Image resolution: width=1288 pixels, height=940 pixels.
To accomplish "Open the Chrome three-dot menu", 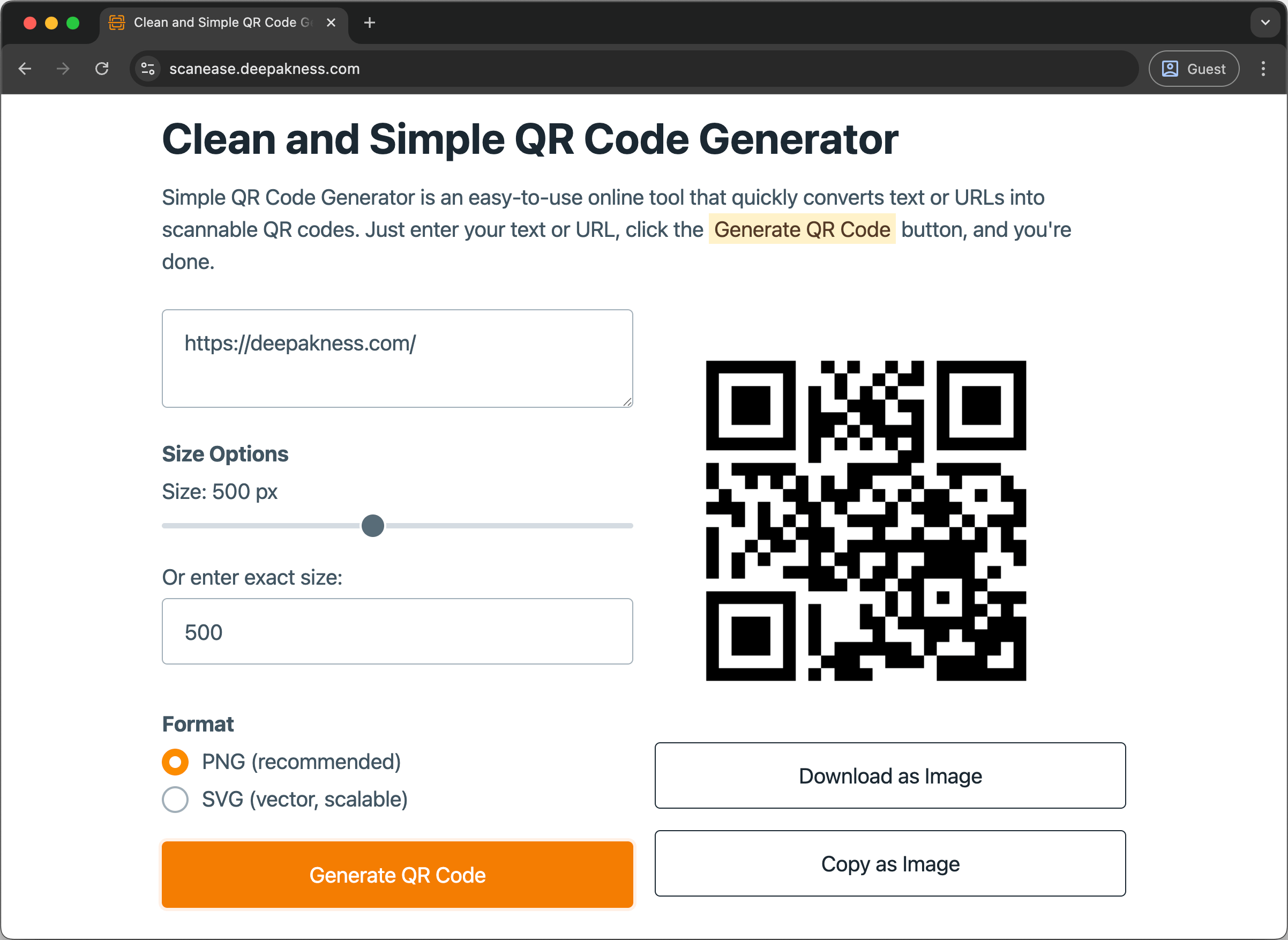I will (1263, 69).
